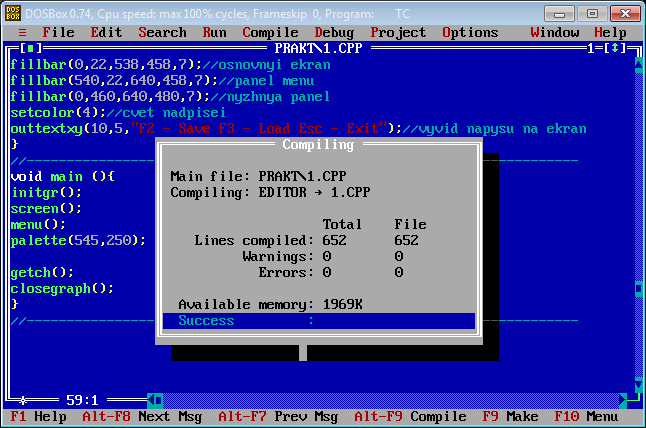Click the Success status line in dialog
This screenshot has height=428, width=646.
pos(319,320)
